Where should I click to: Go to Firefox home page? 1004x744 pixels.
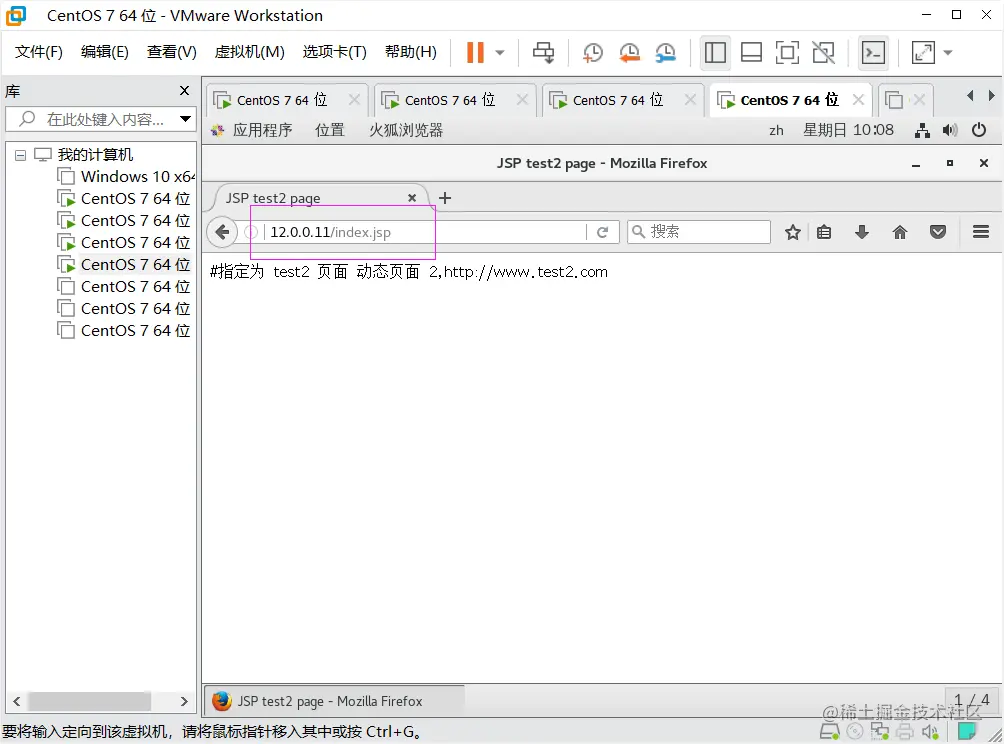900,232
